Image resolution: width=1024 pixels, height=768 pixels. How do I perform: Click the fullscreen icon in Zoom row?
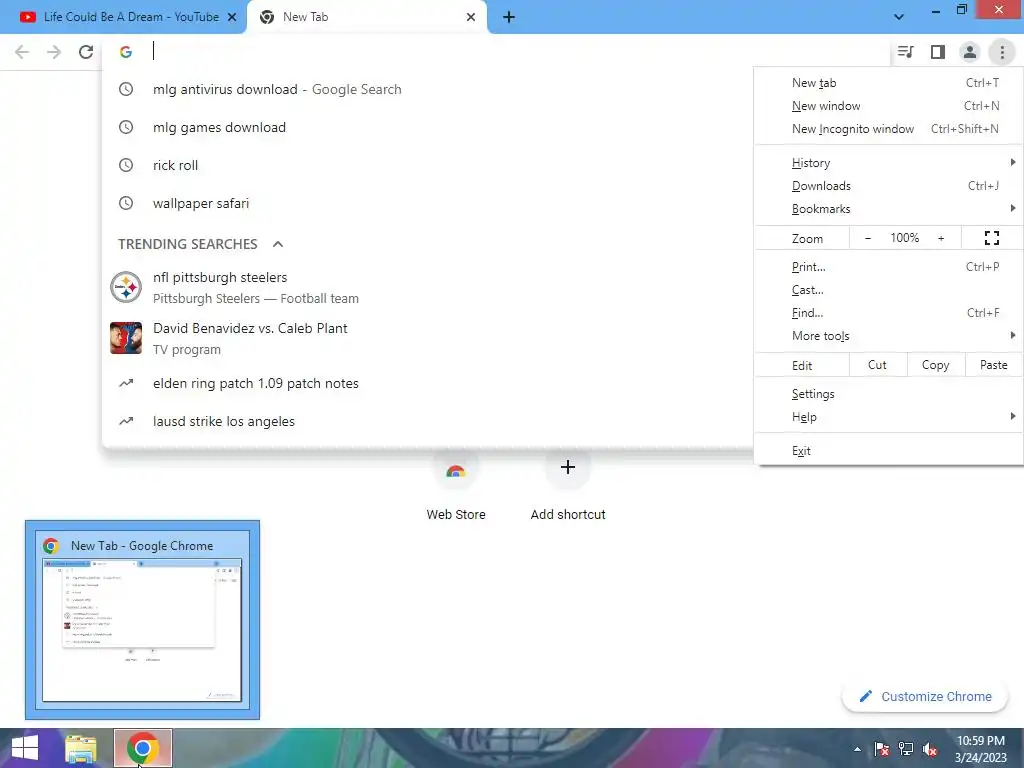991,238
